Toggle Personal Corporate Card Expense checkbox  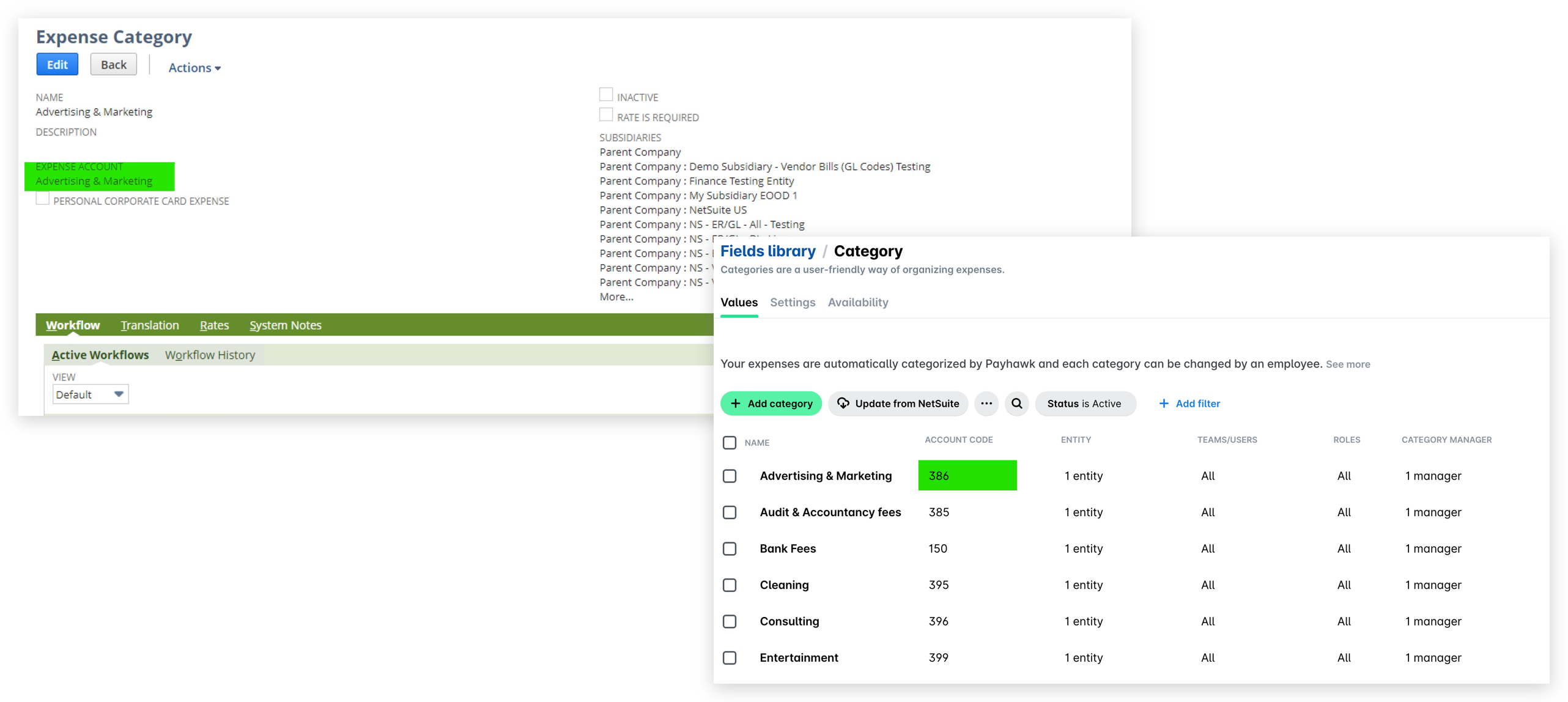pos(42,199)
